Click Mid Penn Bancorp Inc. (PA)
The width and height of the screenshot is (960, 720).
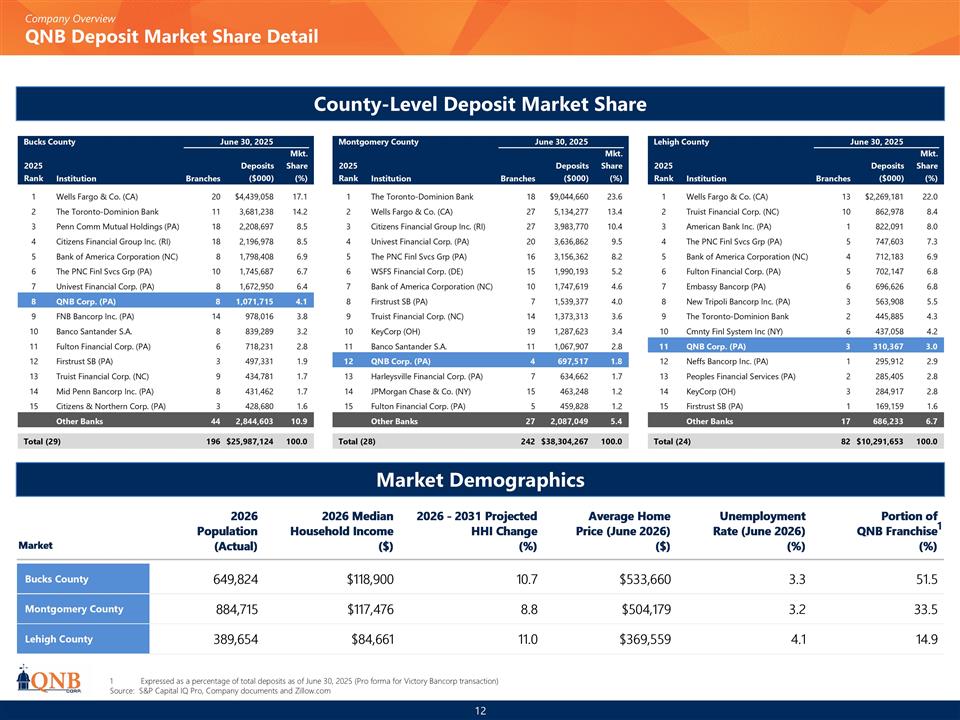point(105,391)
